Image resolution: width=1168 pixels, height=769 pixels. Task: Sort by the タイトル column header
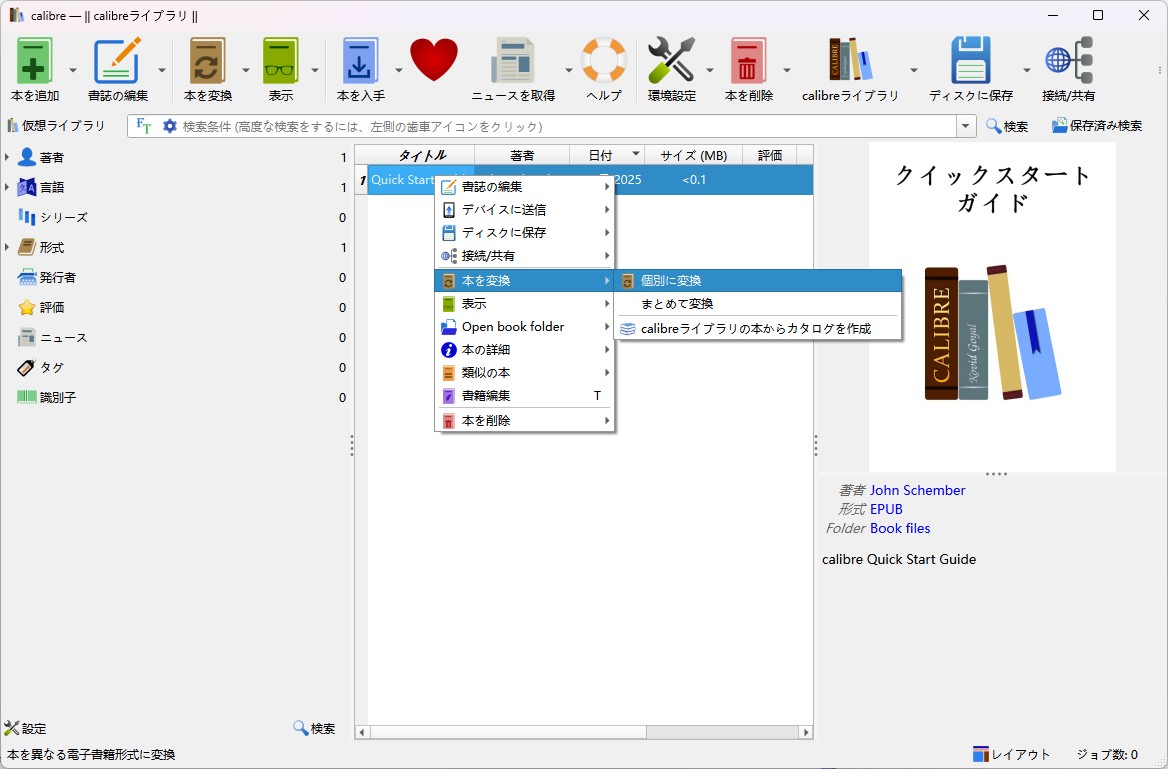pyautogui.click(x=422, y=155)
